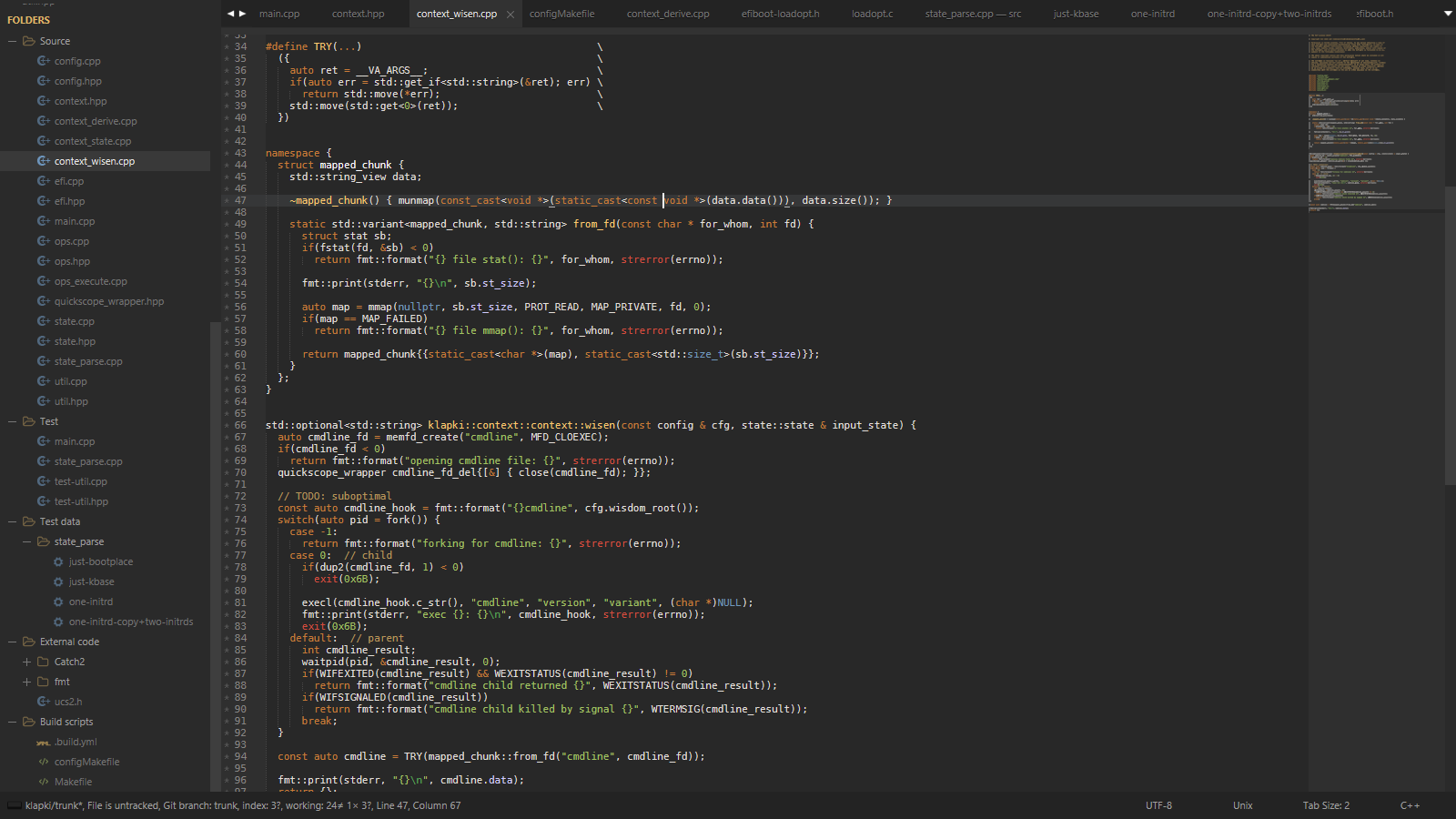The image size is (1456, 819).
Task: Click the YML icon beside .build.yml
Action: (43, 742)
